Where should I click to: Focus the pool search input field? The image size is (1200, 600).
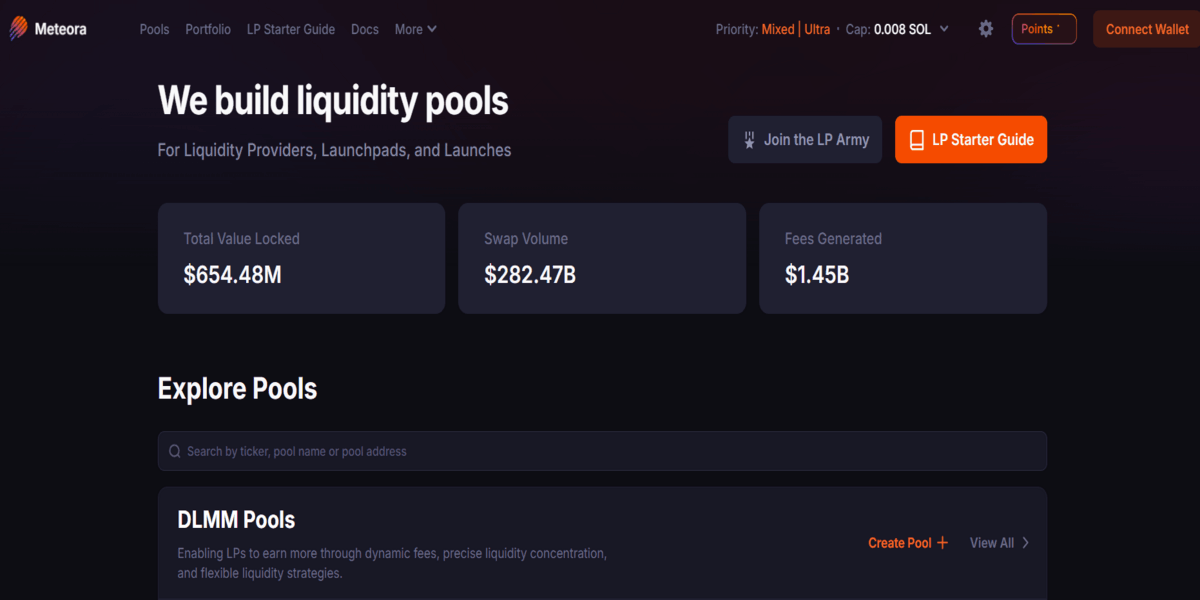pyautogui.click(x=600, y=451)
